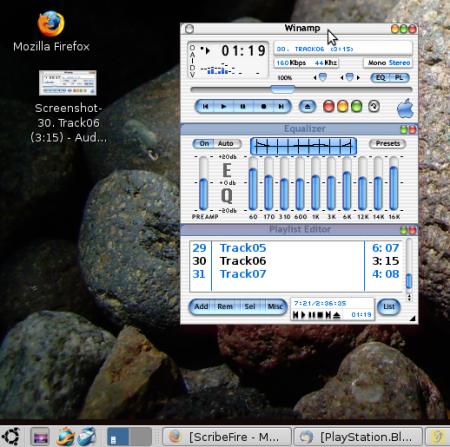The width and height of the screenshot is (450, 447).
Task: Click the 310 Hz equalizer band slider
Action: [x=284, y=183]
